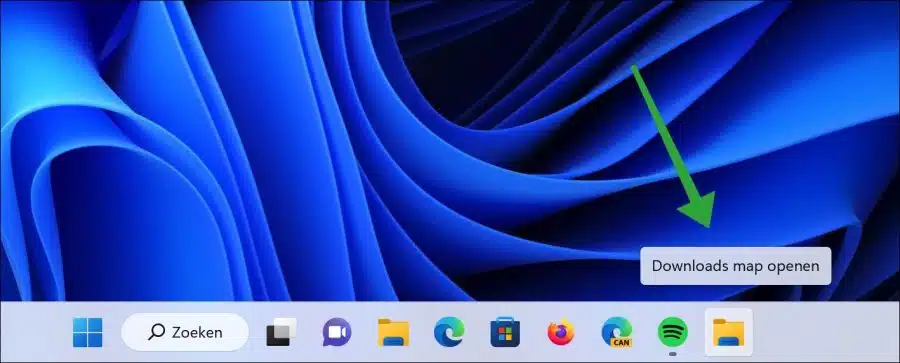Launch the Teams Chat camera icon

click(337, 332)
